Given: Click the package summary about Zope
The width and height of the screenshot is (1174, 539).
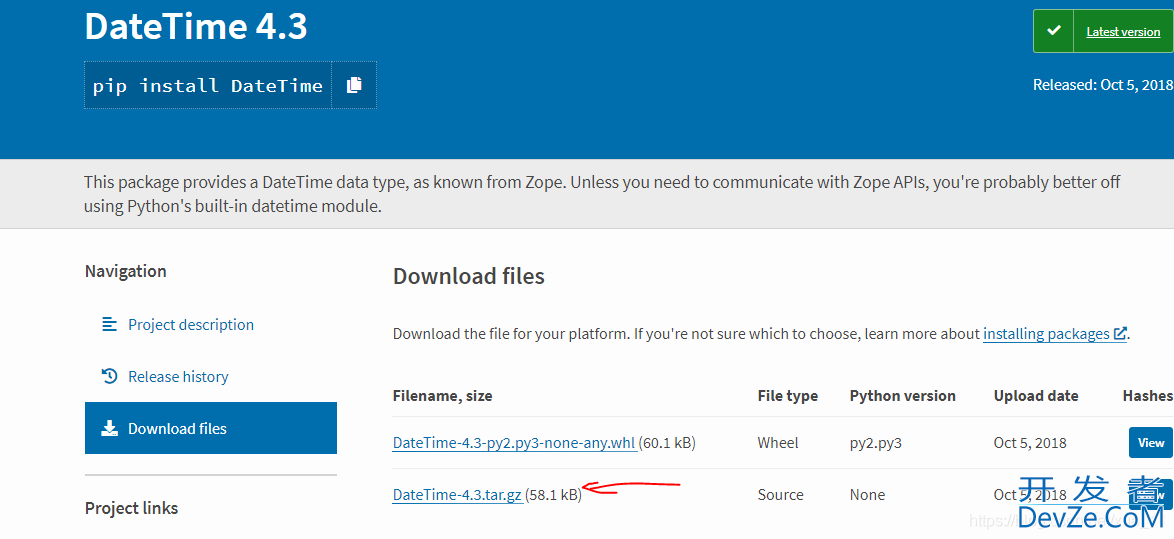Looking at the screenshot, I should 602,194.
